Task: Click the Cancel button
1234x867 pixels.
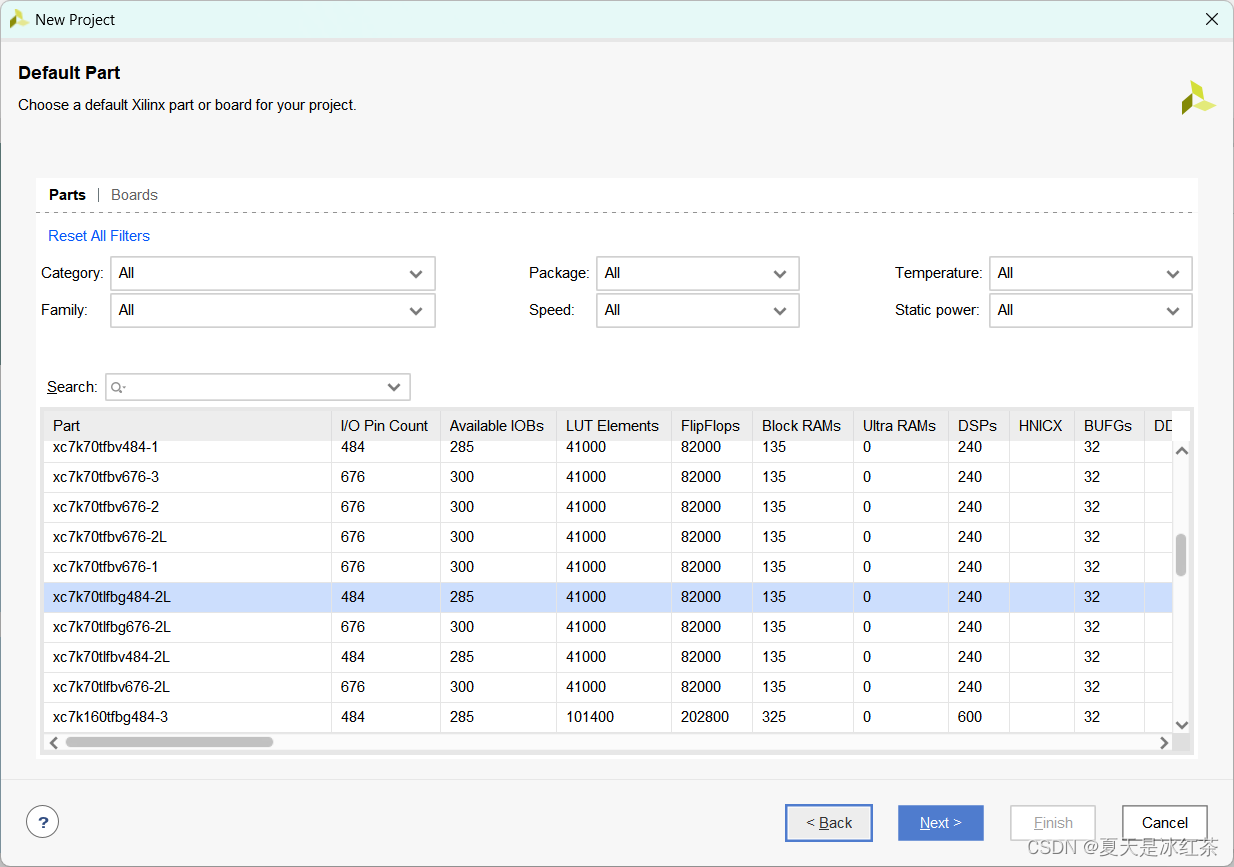Action: (1165, 823)
